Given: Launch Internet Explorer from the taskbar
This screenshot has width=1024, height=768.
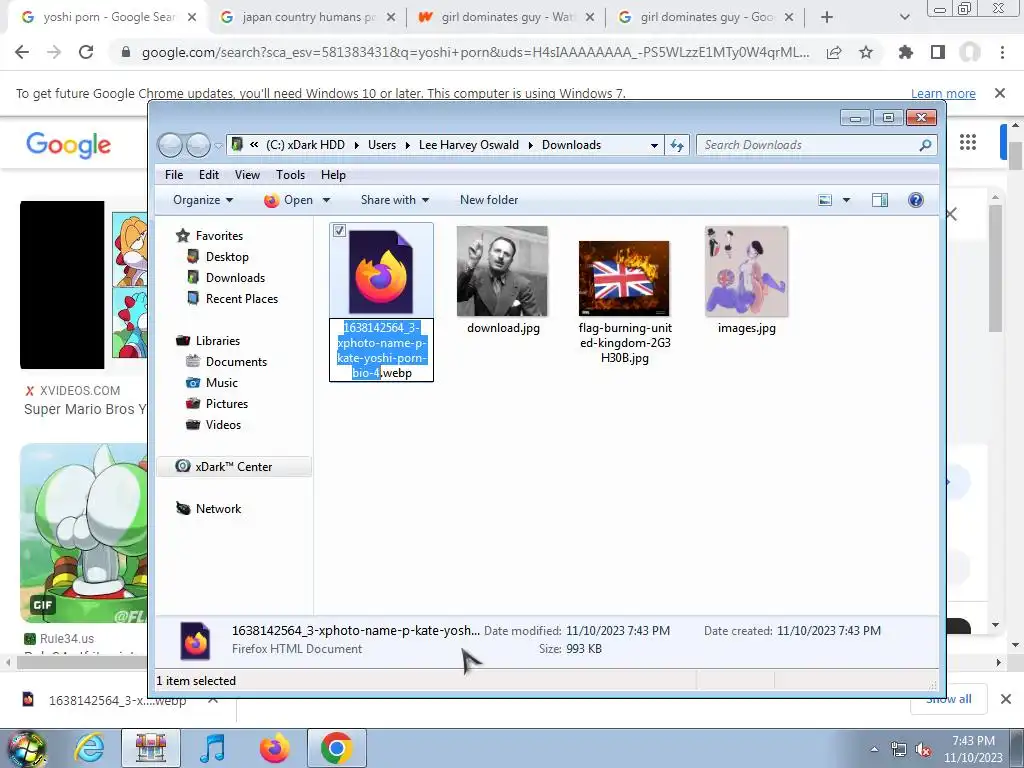Looking at the screenshot, I should coord(89,748).
